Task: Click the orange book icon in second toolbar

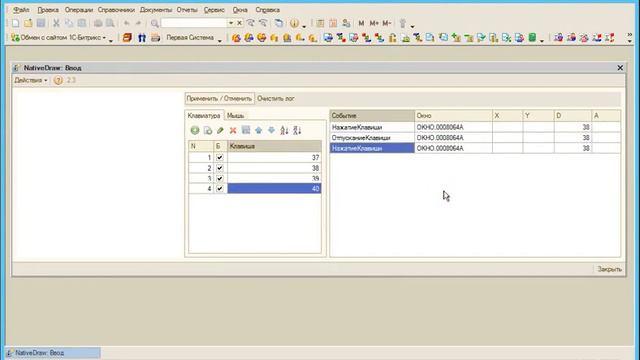Action: [127, 38]
